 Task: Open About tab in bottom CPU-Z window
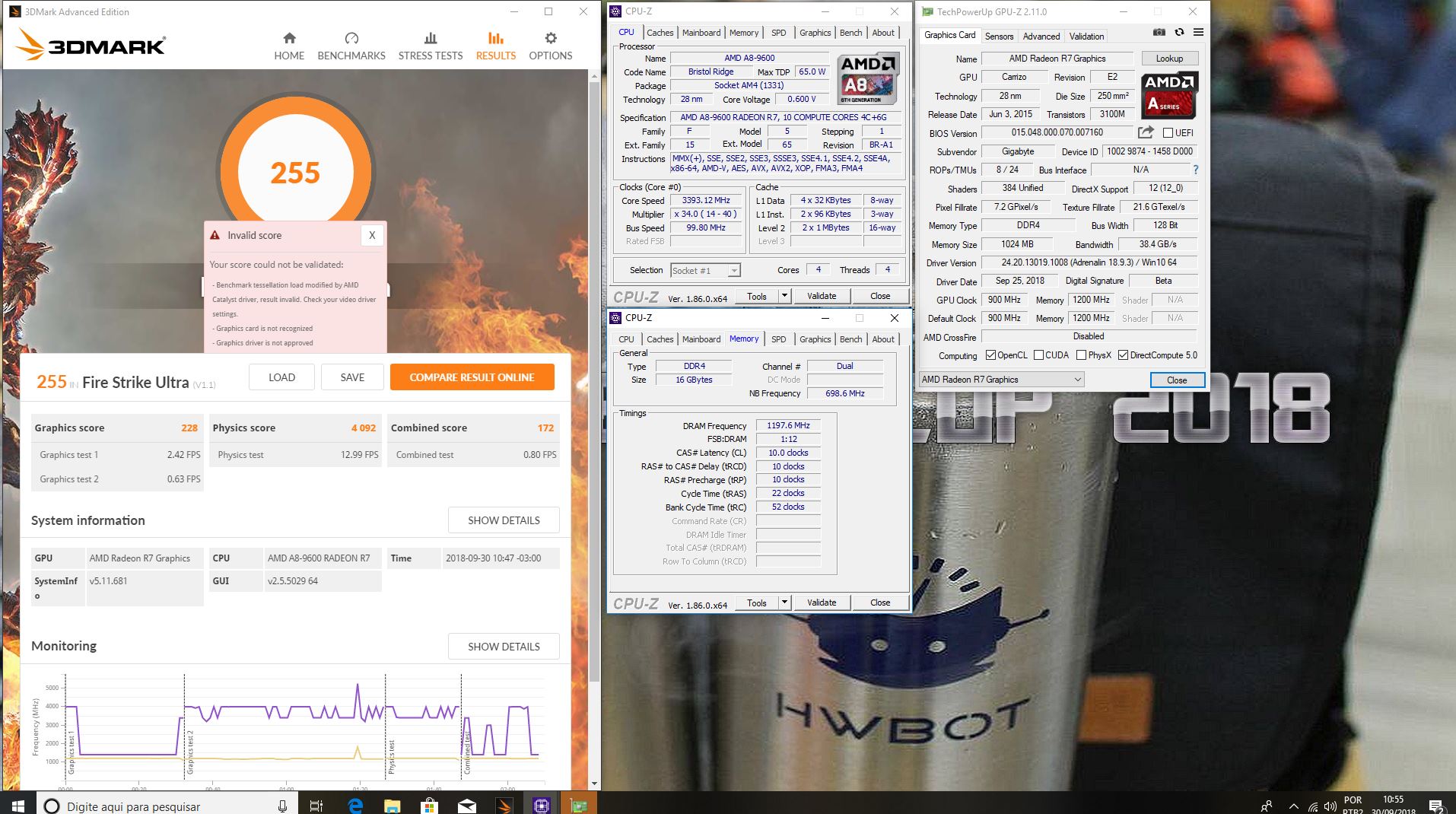883,339
